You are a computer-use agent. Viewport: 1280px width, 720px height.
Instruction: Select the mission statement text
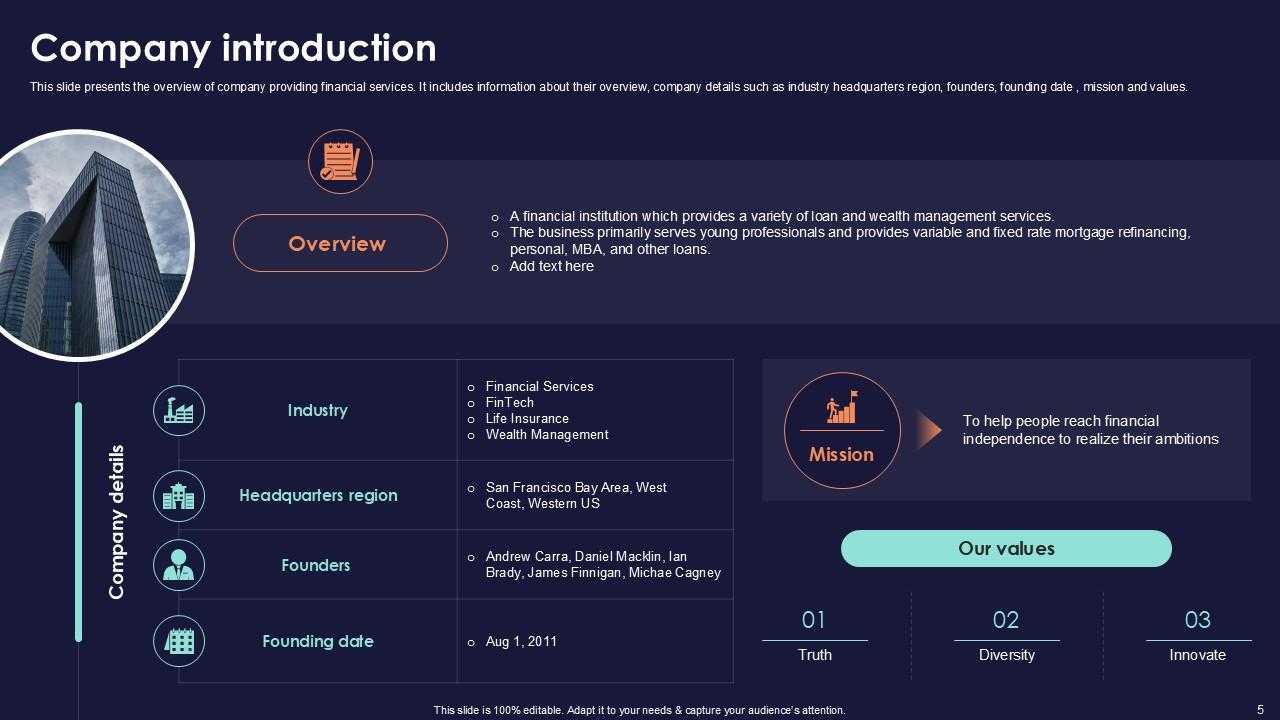1090,430
